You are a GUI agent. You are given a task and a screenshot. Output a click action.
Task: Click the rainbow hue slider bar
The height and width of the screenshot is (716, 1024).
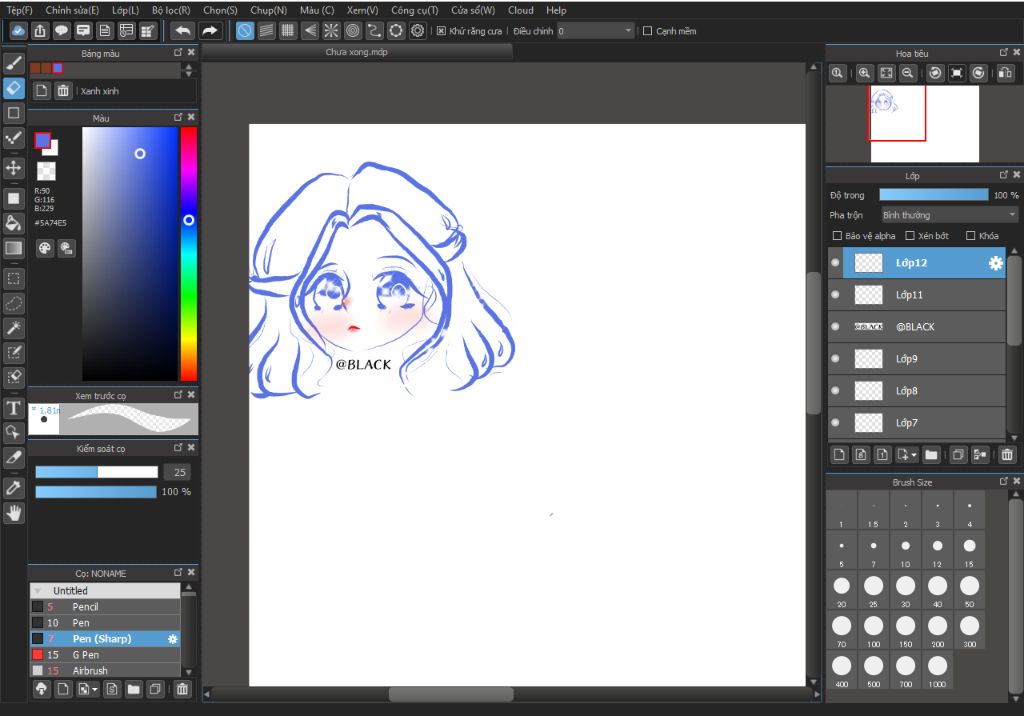[x=189, y=253]
